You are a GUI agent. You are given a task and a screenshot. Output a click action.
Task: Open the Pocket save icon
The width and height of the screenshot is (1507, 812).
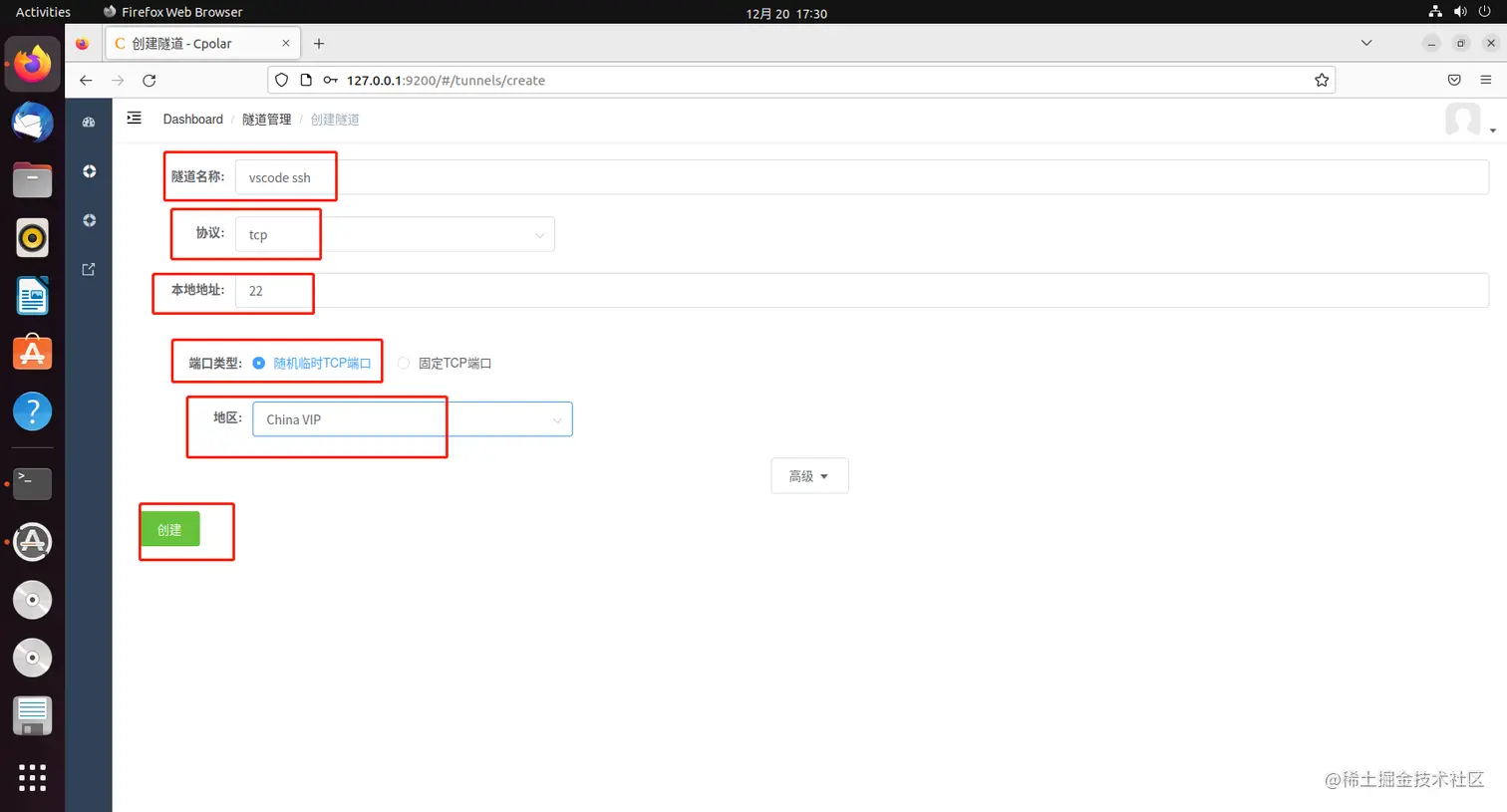1454,80
